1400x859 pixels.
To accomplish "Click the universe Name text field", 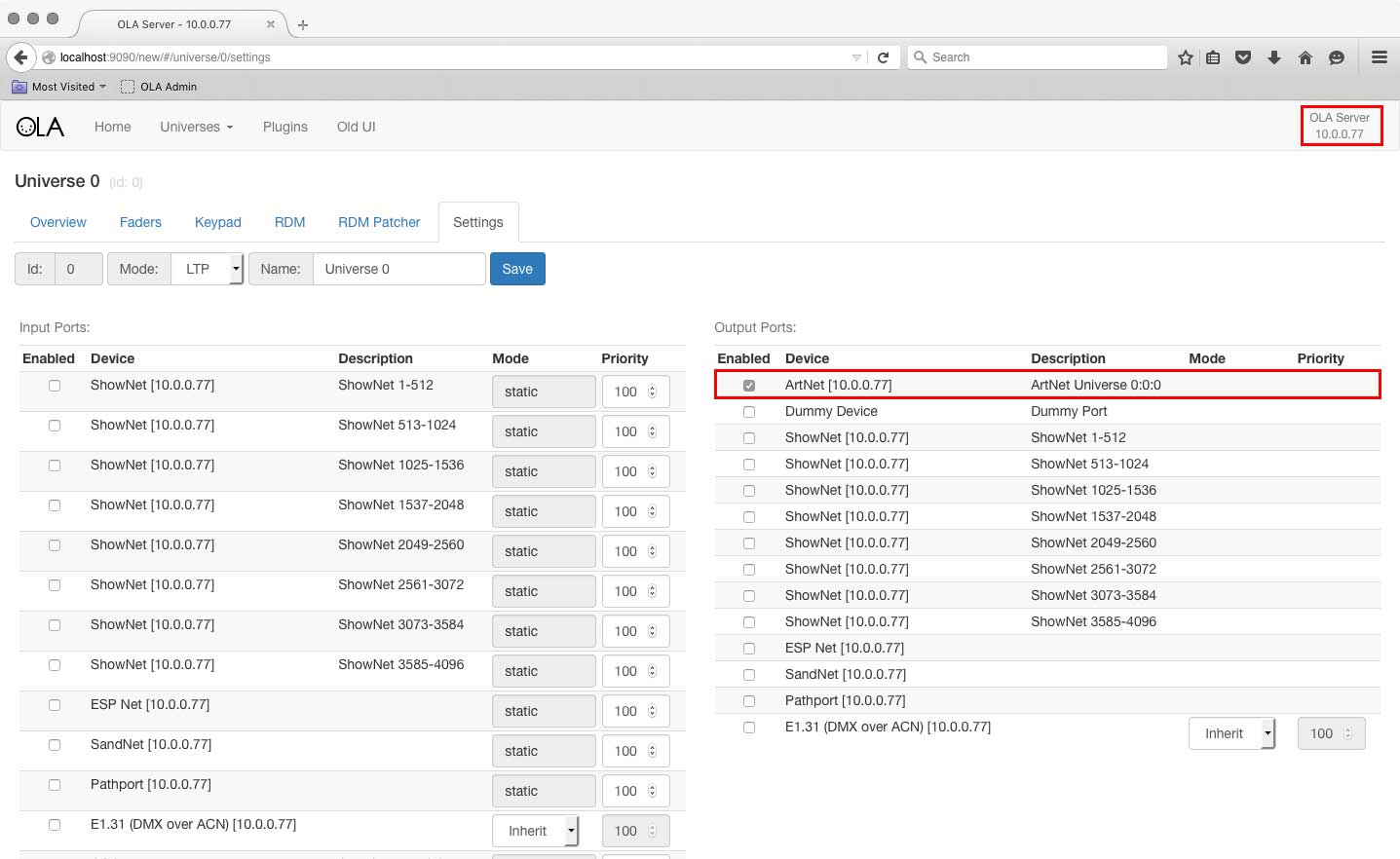I will tap(398, 269).
